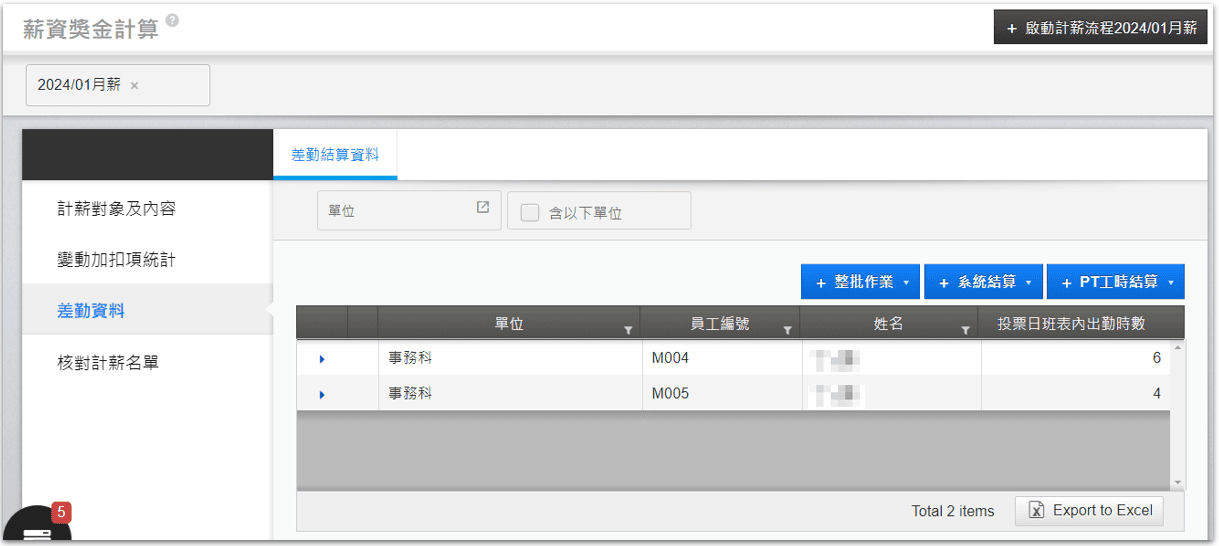The height and width of the screenshot is (546, 1219).
Task: Open 核對計薪名單 from the sidebar
Action: point(108,363)
